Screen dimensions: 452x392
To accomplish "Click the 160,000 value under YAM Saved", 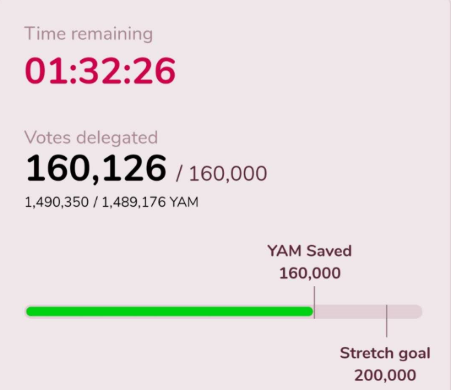I will tap(310, 273).
